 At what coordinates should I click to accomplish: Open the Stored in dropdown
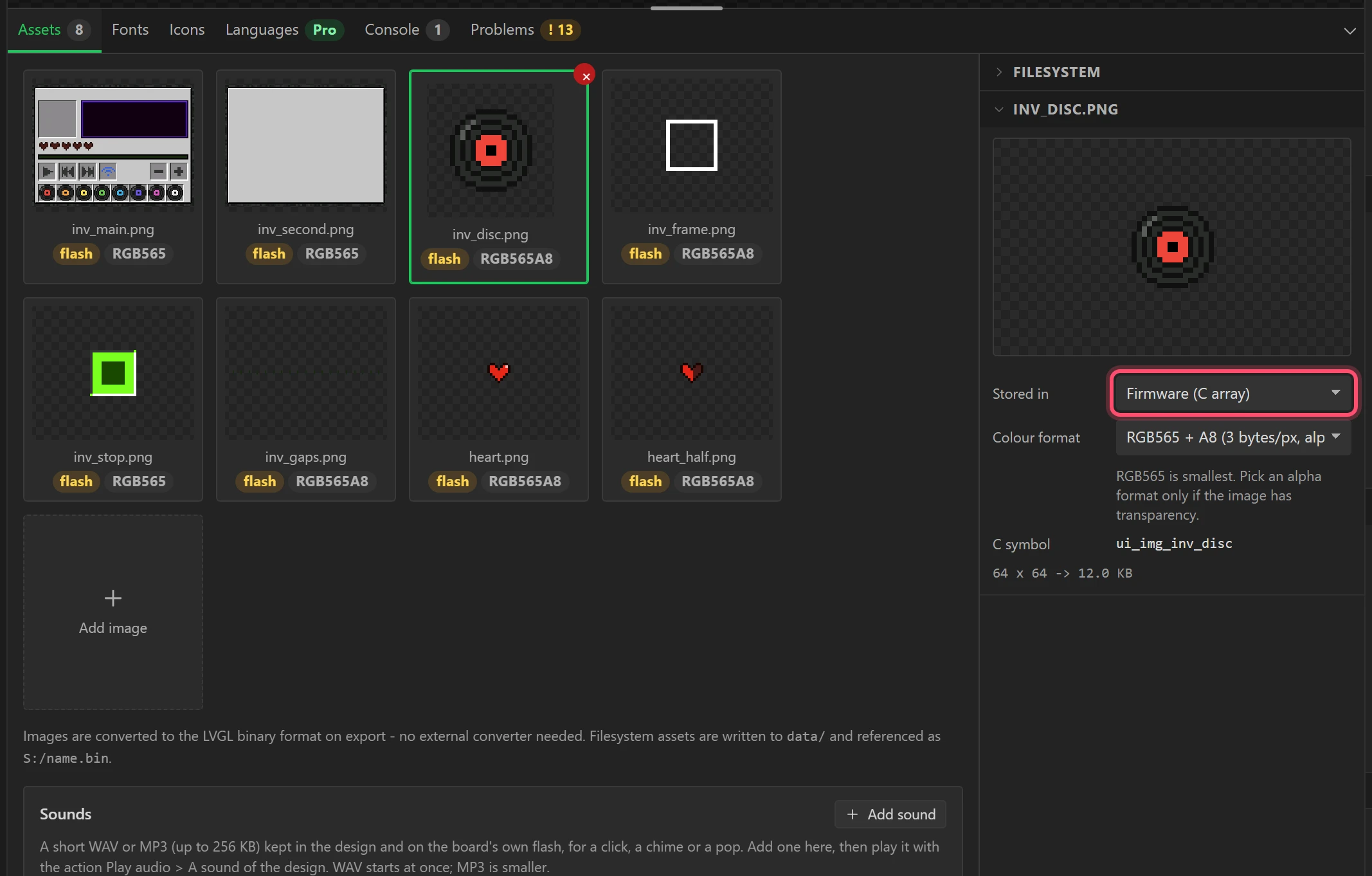[1233, 394]
